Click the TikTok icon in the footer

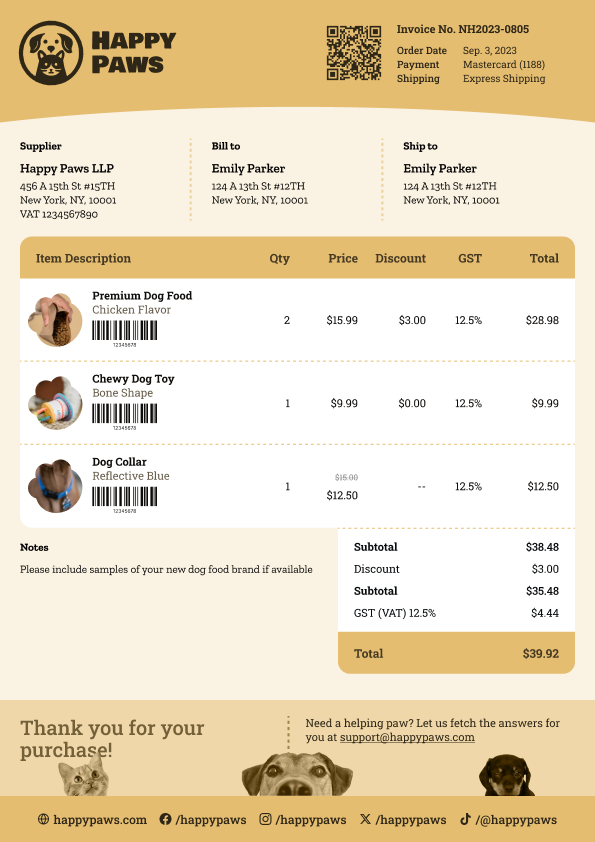pyautogui.click(x=466, y=819)
